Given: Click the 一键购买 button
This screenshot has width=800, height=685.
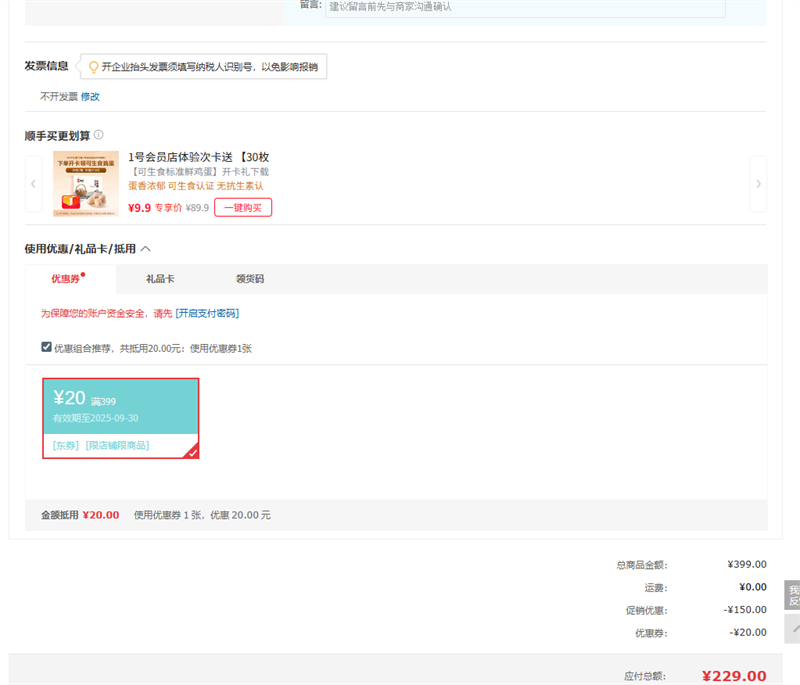Looking at the screenshot, I should pyautogui.click(x=243, y=207).
